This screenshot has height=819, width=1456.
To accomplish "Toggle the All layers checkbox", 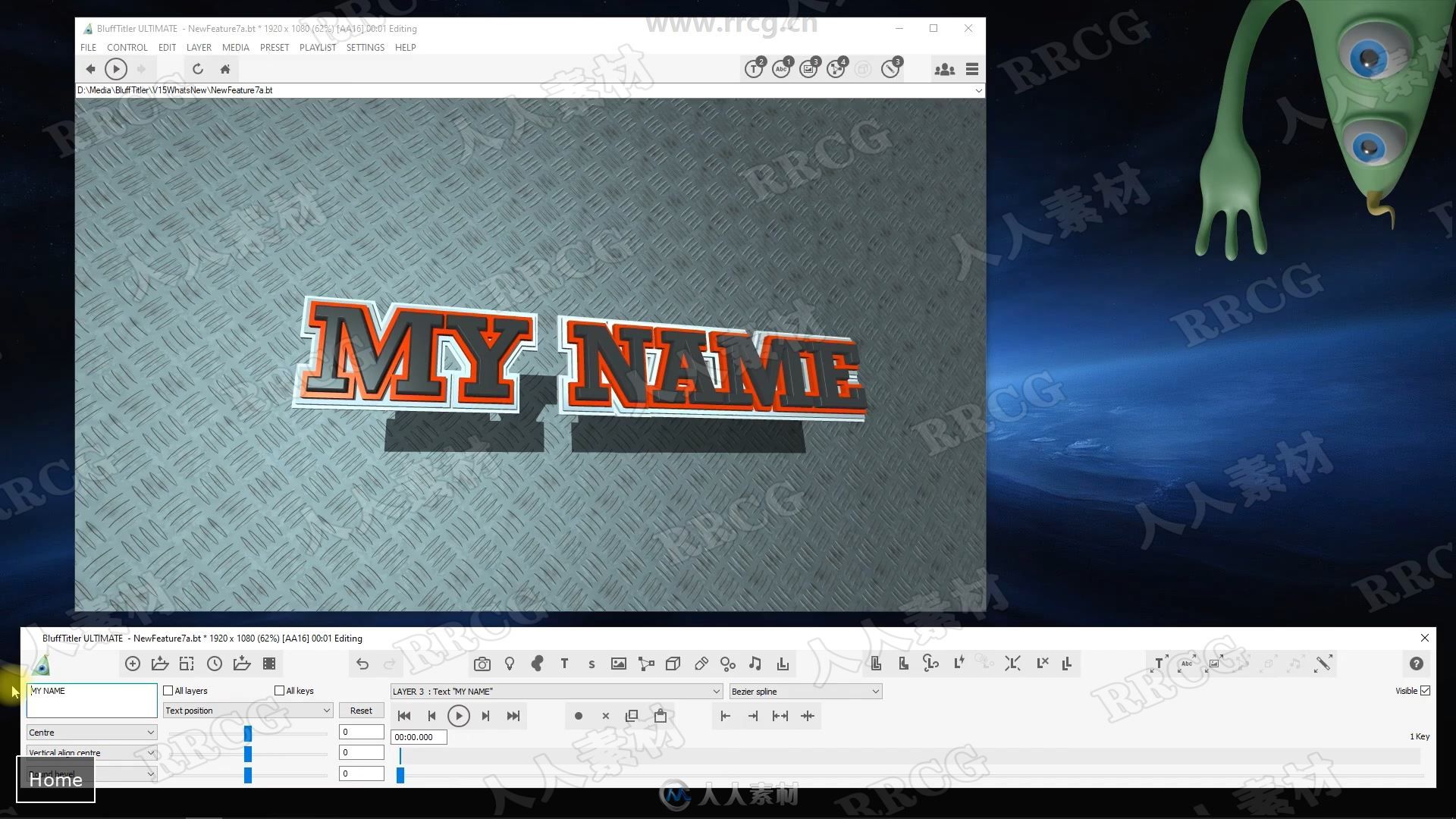I will tap(167, 690).
